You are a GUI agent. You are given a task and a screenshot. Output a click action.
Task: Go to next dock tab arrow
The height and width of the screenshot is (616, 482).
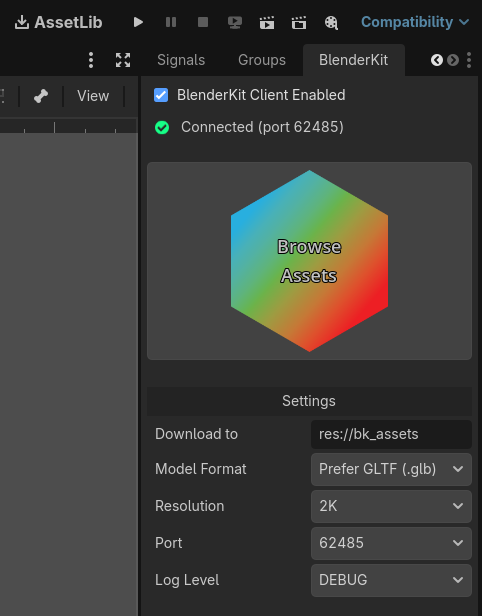pyautogui.click(x=453, y=60)
